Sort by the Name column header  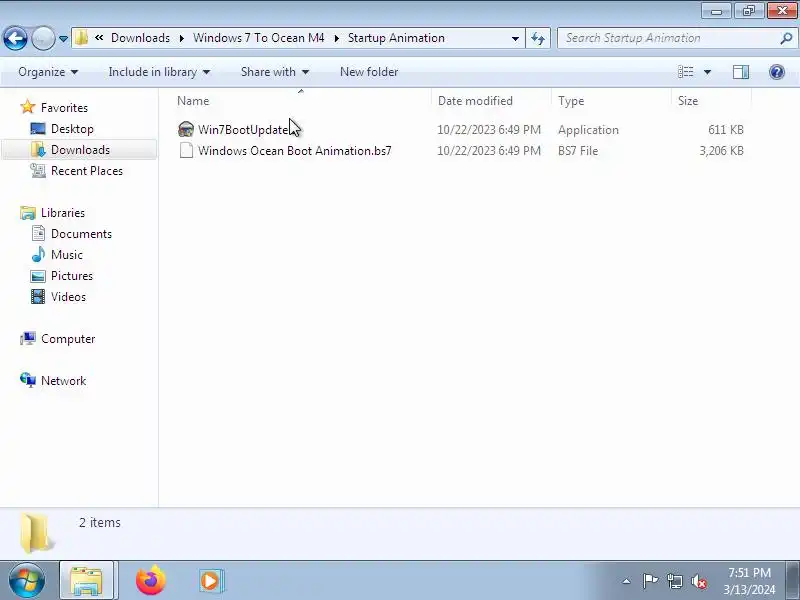[193, 101]
